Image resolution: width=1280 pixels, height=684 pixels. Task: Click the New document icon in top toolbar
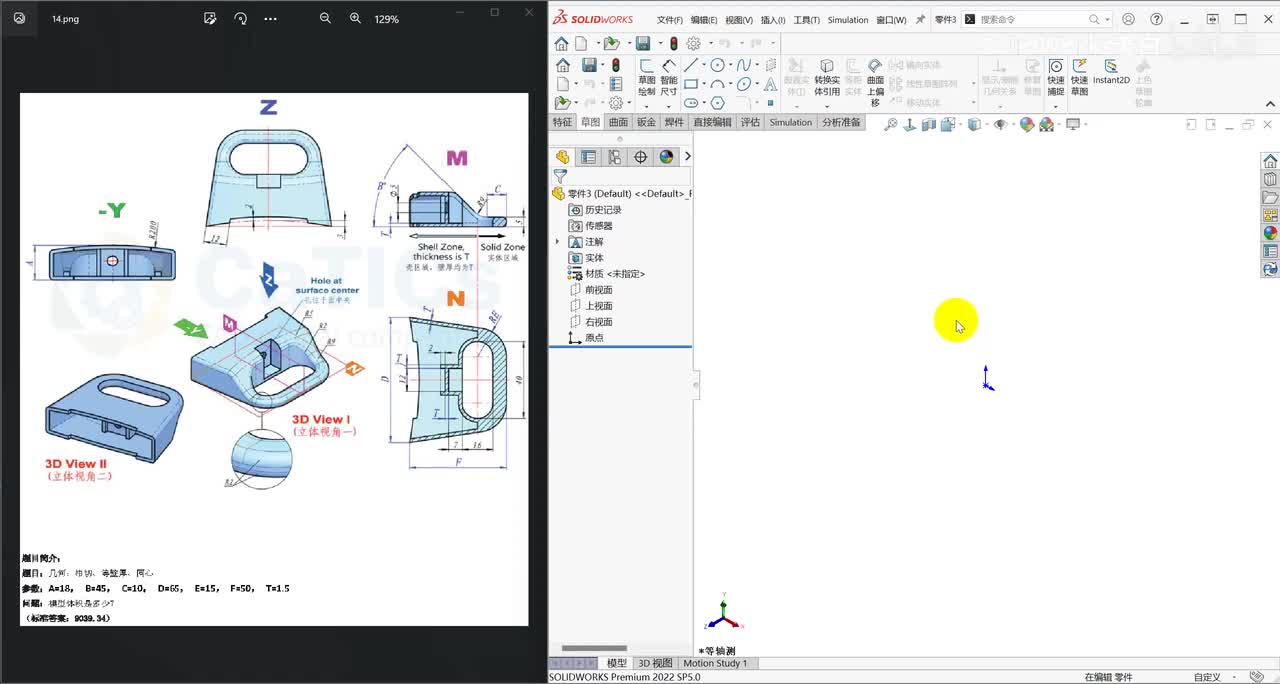click(583, 43)
